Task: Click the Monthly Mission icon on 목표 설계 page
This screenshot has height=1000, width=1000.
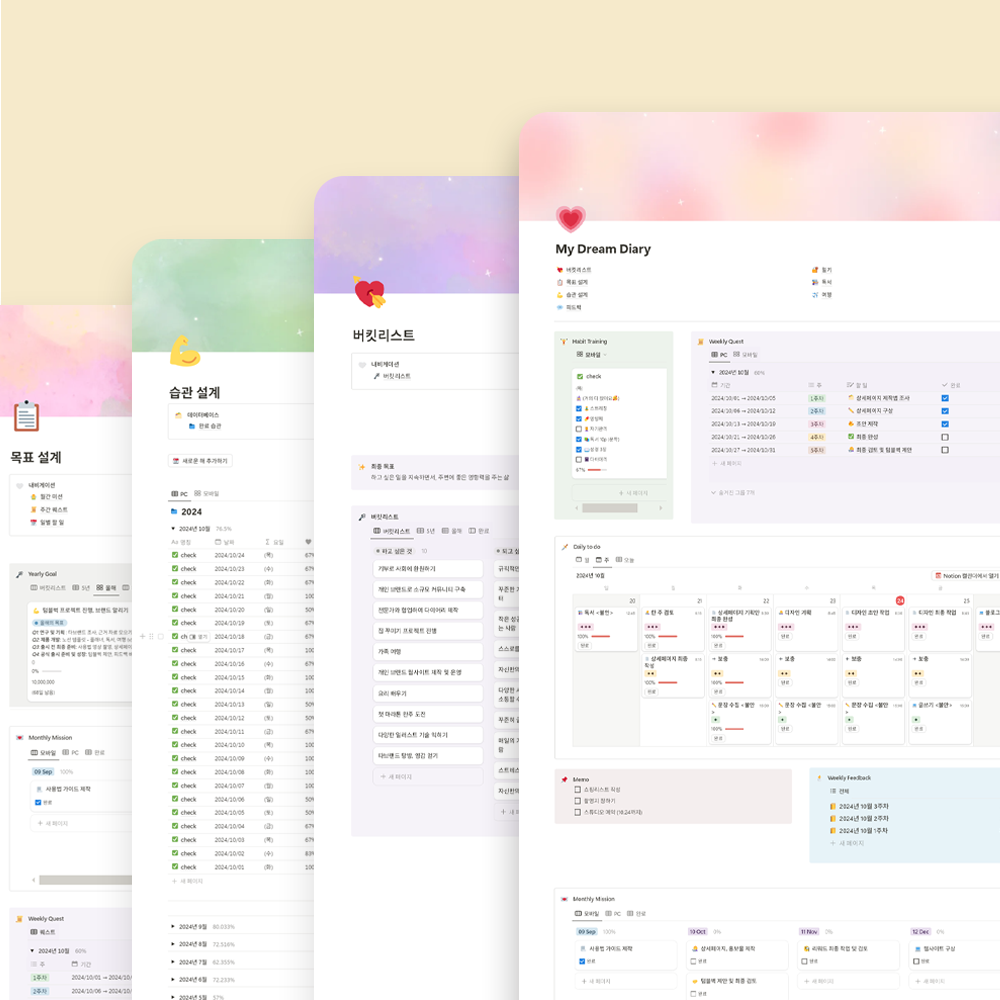Action: [x=19, y=737]
